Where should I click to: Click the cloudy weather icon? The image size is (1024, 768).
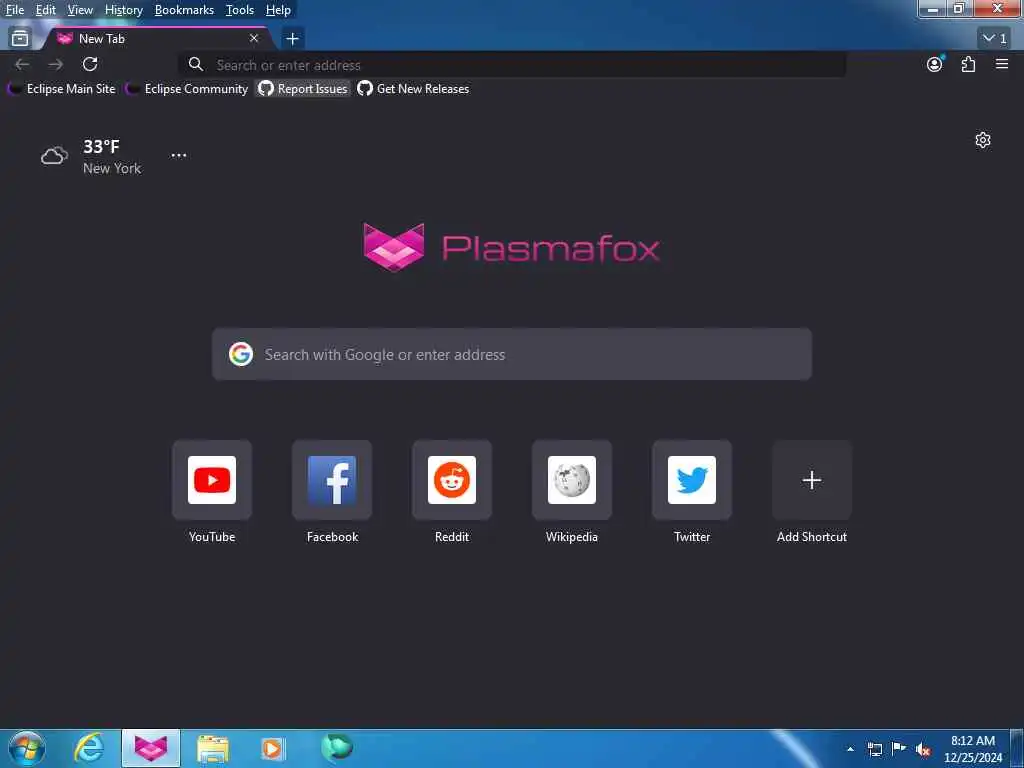(54, 155)
